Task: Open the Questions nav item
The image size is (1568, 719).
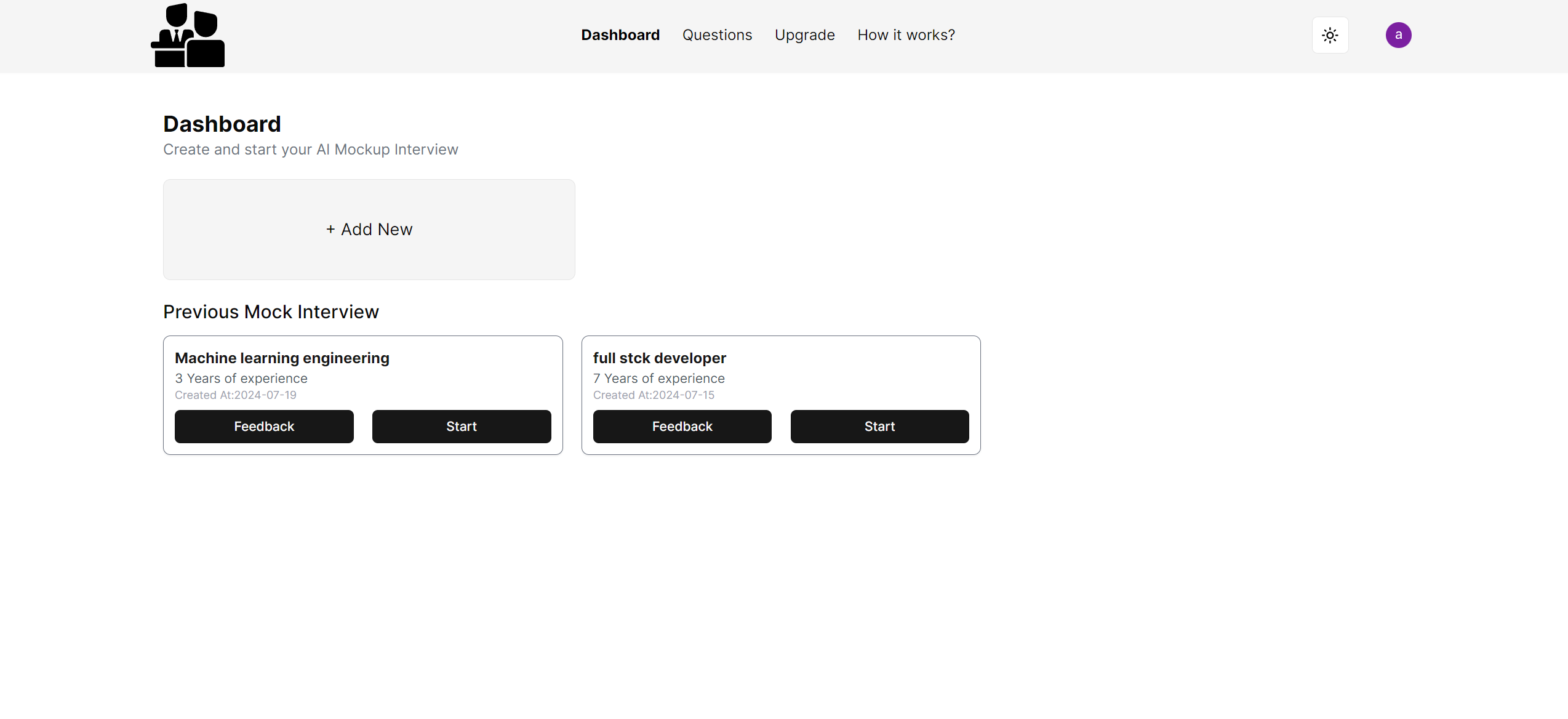Action: 717,35
